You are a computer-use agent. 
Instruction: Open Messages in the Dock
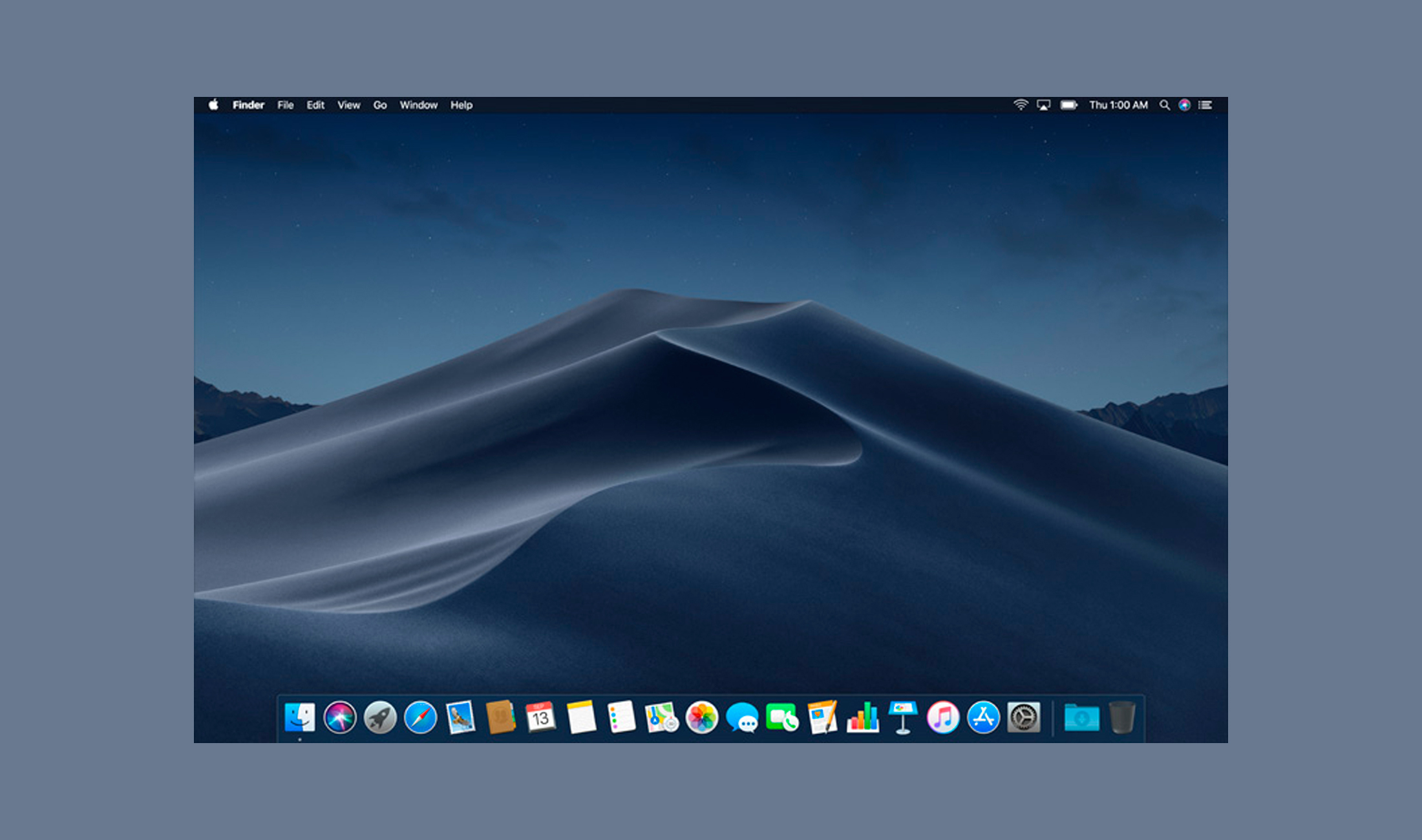[x=742, y=717]
